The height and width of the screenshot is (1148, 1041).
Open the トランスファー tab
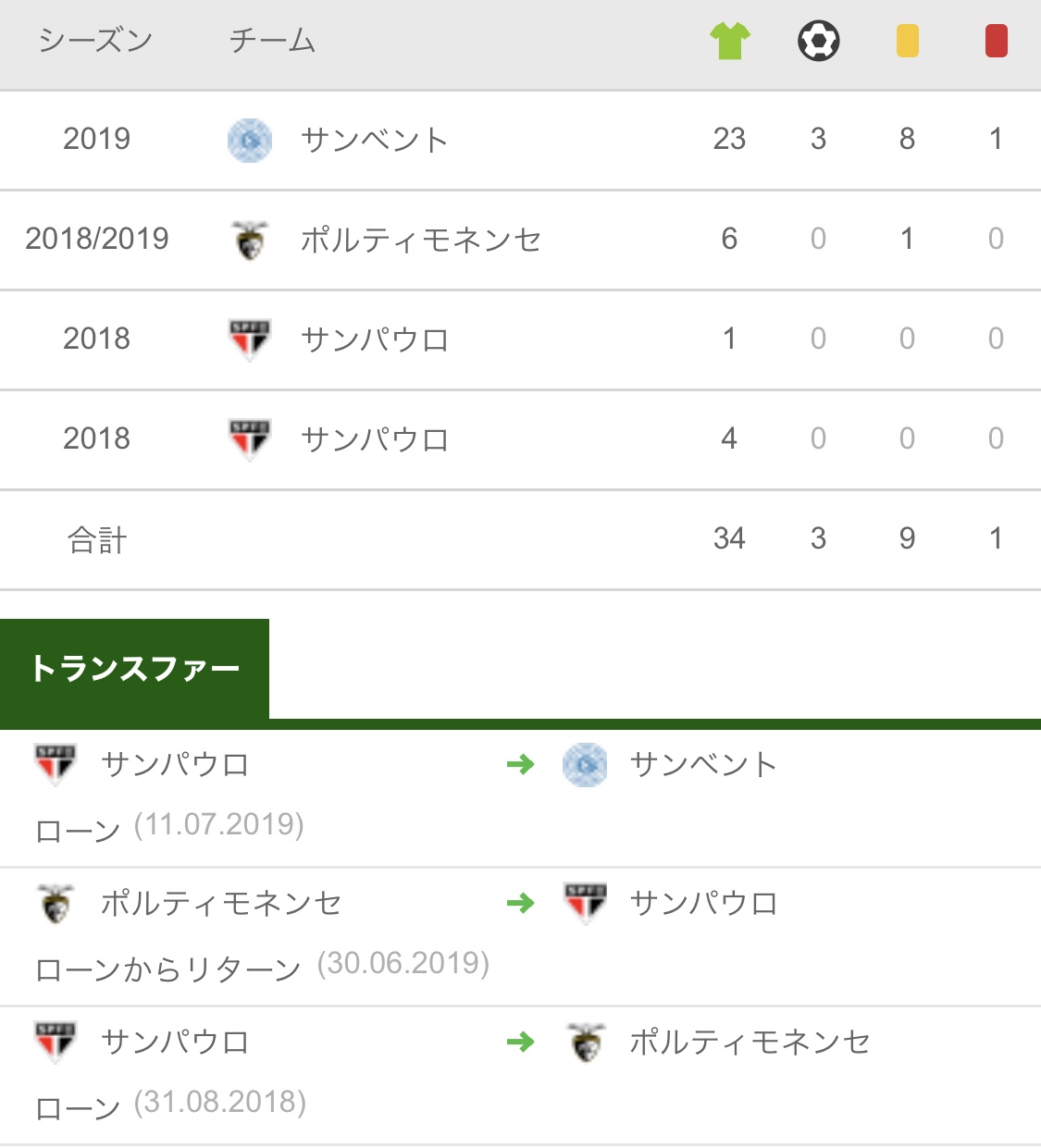(x=135, y=668)
